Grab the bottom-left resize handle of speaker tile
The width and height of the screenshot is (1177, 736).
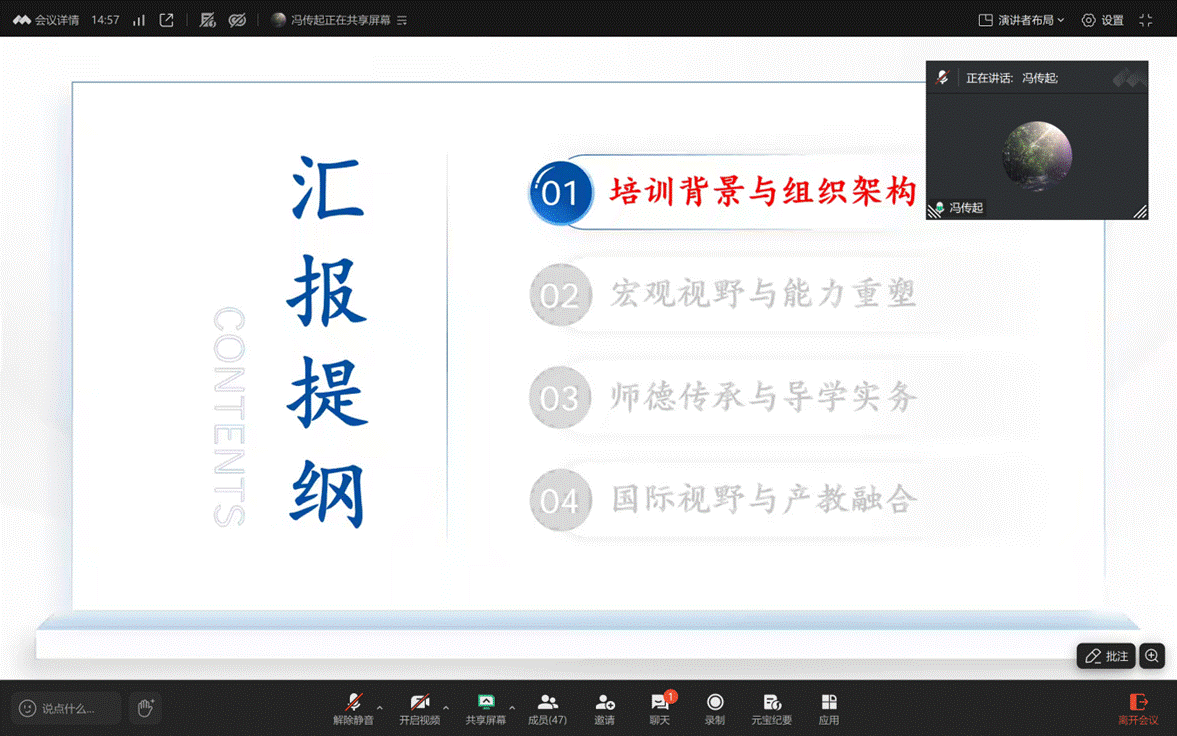click(x=933, y=212)
